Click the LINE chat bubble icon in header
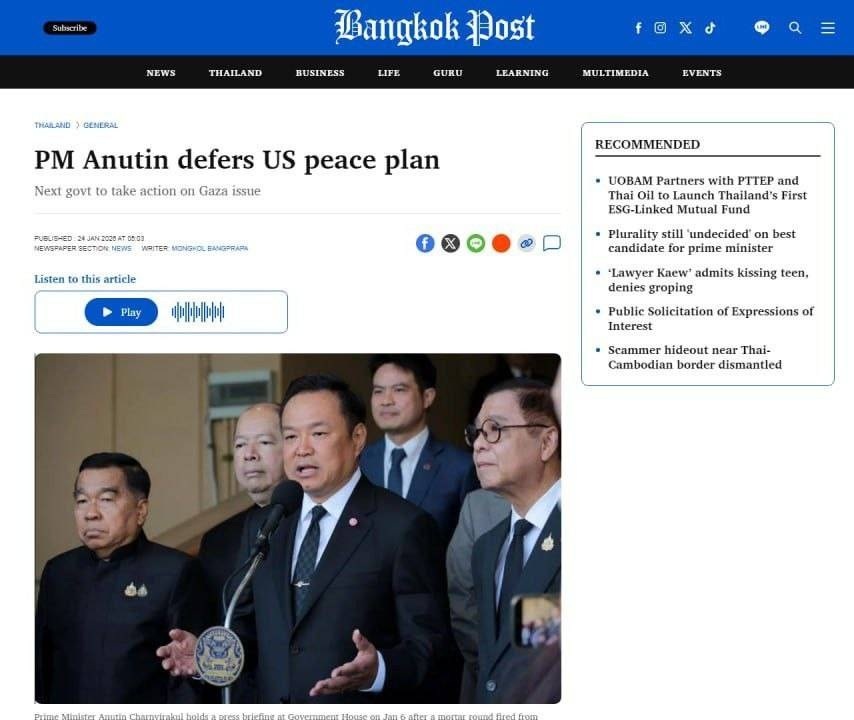This screenshot has height=720, width=854. [x=762, y=27]
